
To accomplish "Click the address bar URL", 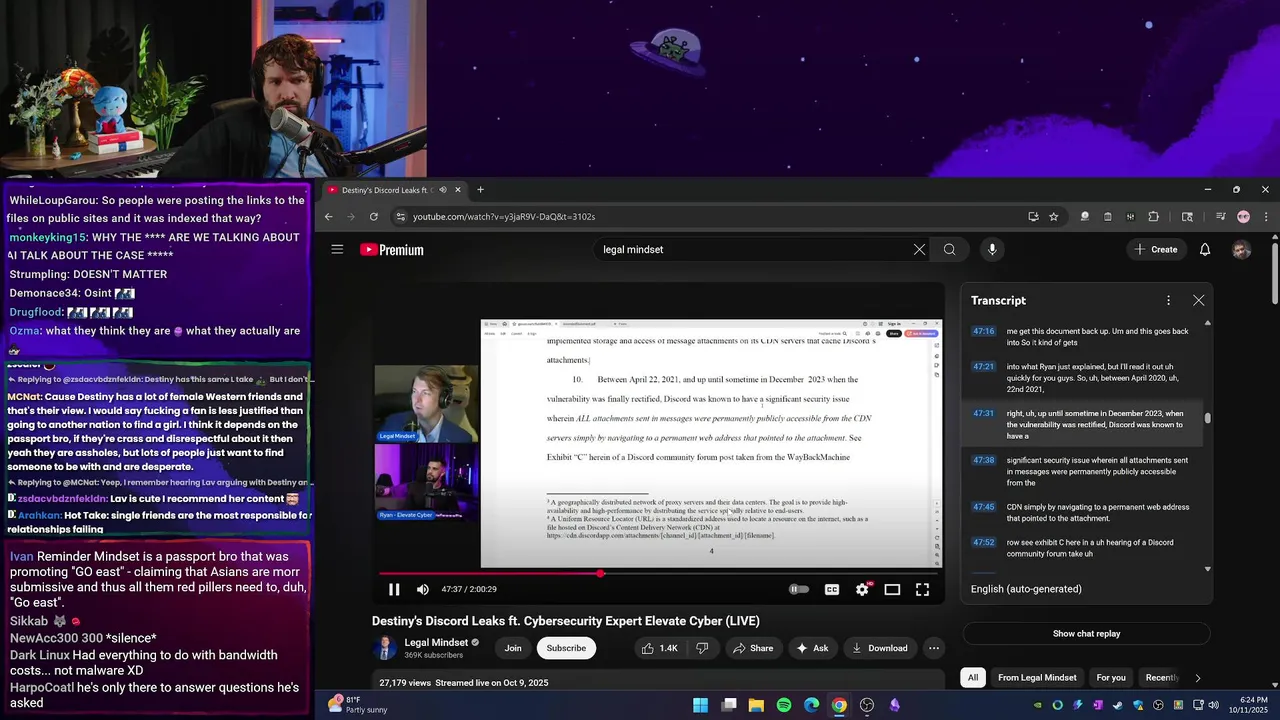I will 504,217.
